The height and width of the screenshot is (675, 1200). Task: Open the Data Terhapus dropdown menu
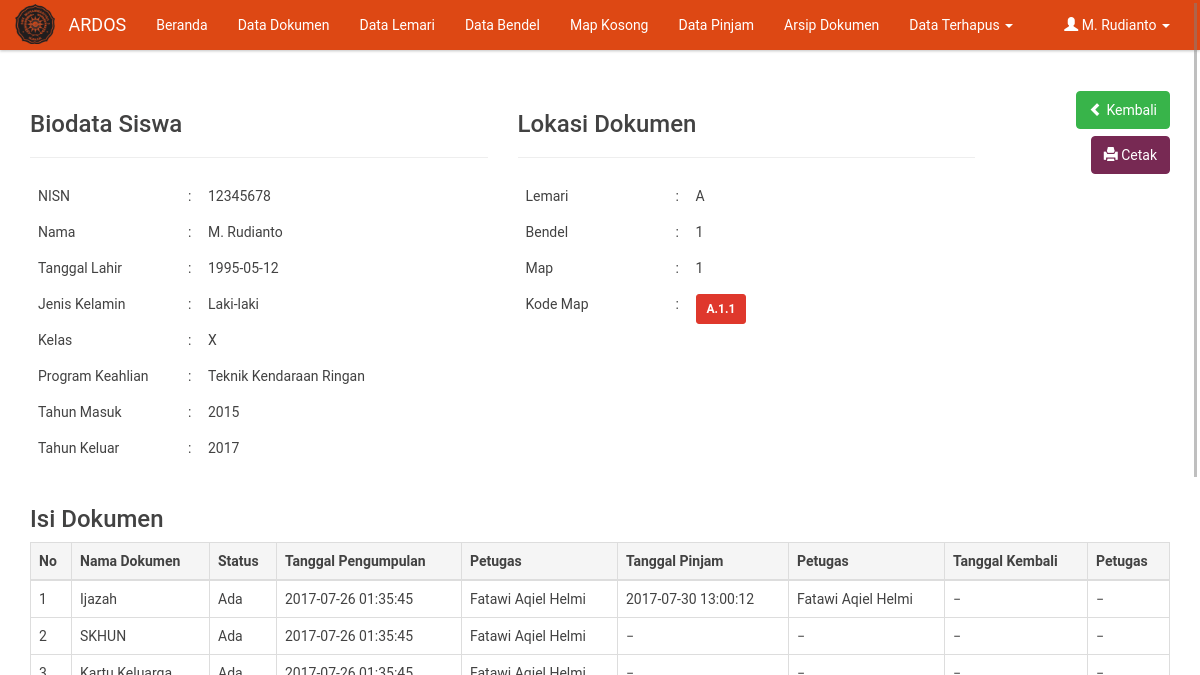(x=954, y=25)
